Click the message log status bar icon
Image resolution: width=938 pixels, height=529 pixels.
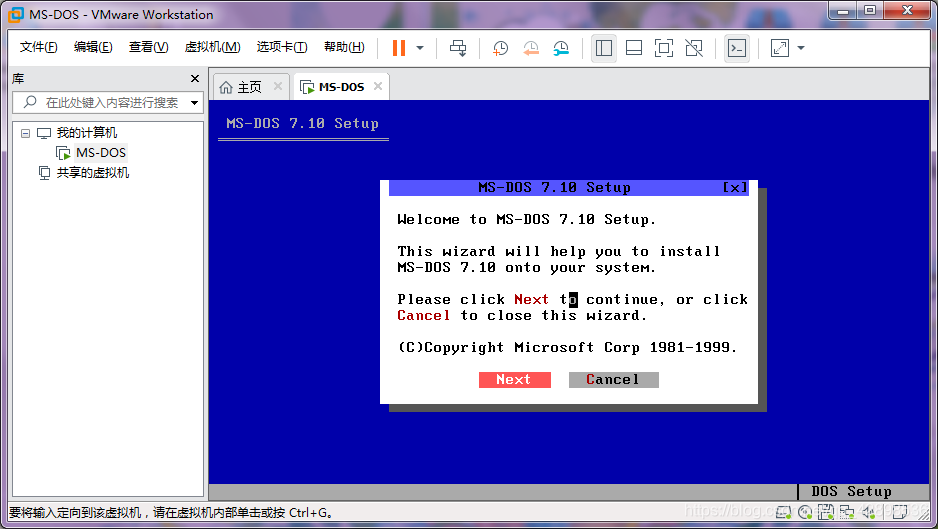(x=900, y=512)
